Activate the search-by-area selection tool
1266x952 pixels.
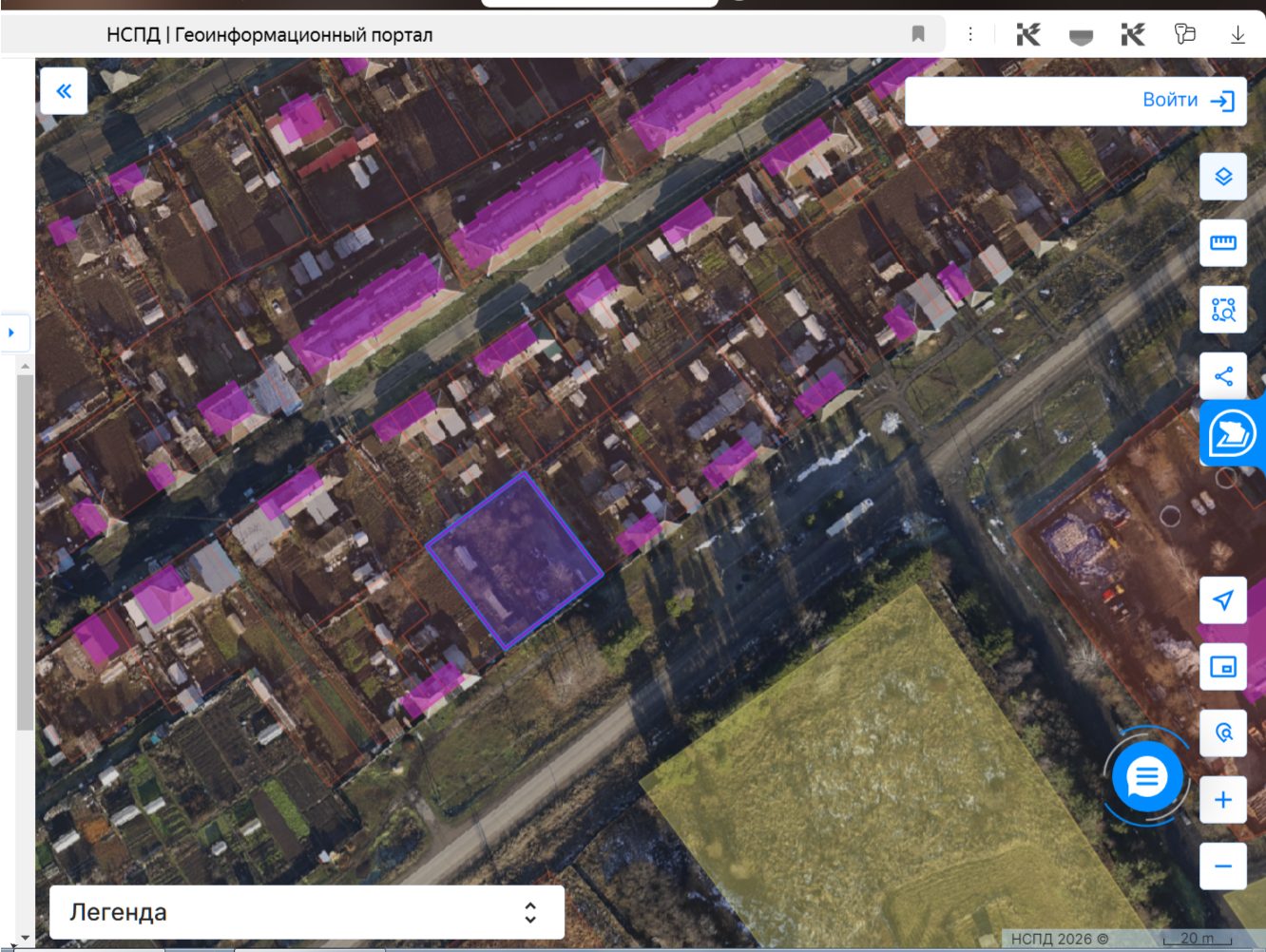(x=1223, y=310)
